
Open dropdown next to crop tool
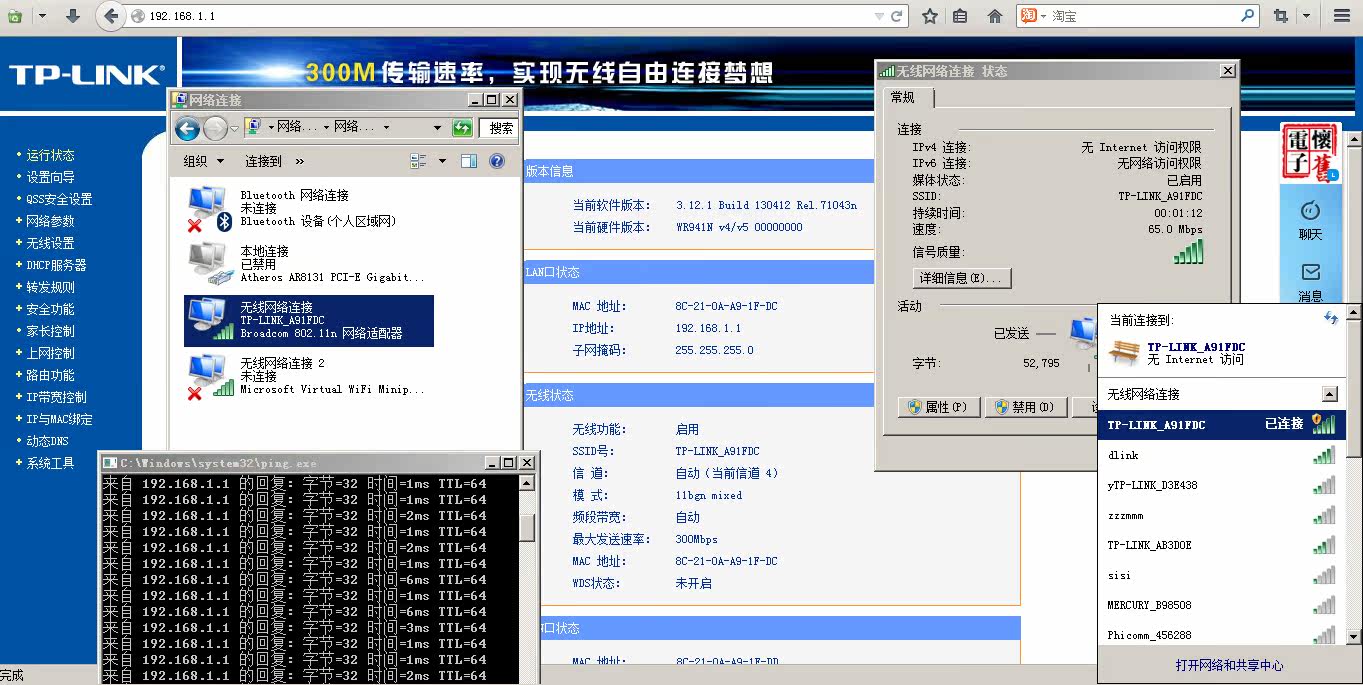tap(1306, 16)
